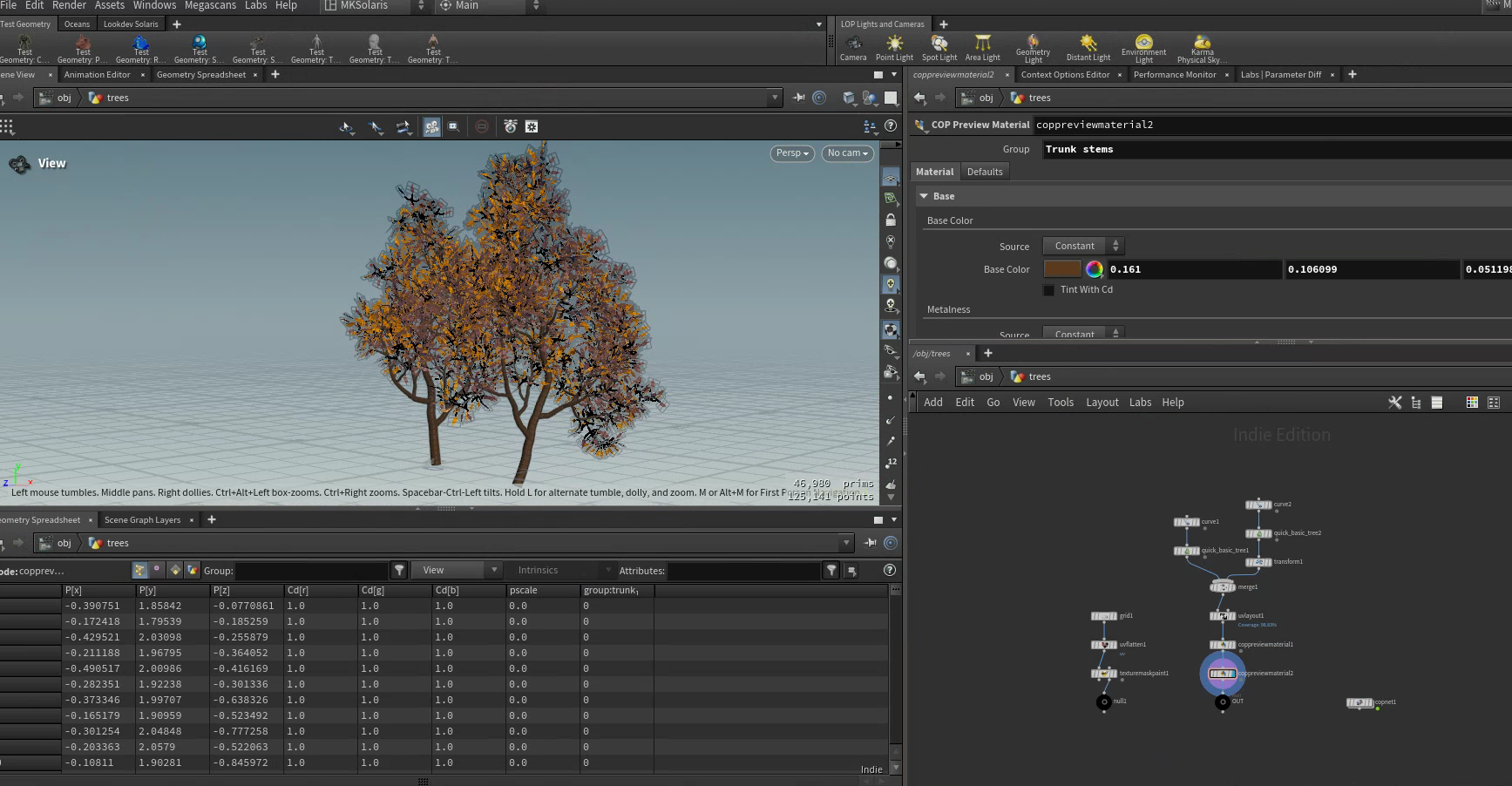Click the Group field containing Trunk stems

pyautogui.click(x=1277, y=150)
